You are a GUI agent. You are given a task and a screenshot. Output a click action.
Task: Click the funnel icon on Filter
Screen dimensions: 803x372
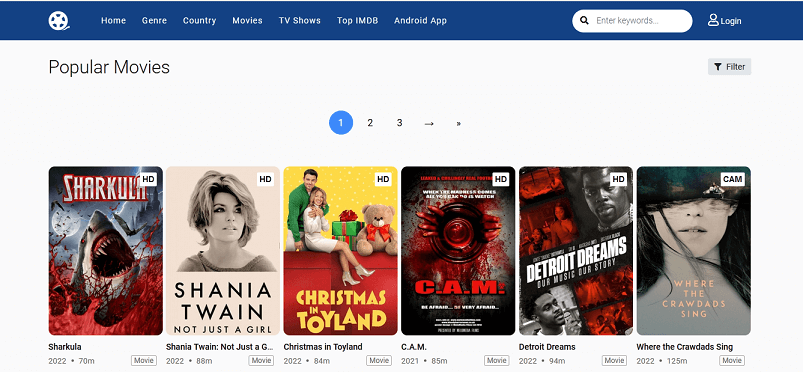coord(718,67)
